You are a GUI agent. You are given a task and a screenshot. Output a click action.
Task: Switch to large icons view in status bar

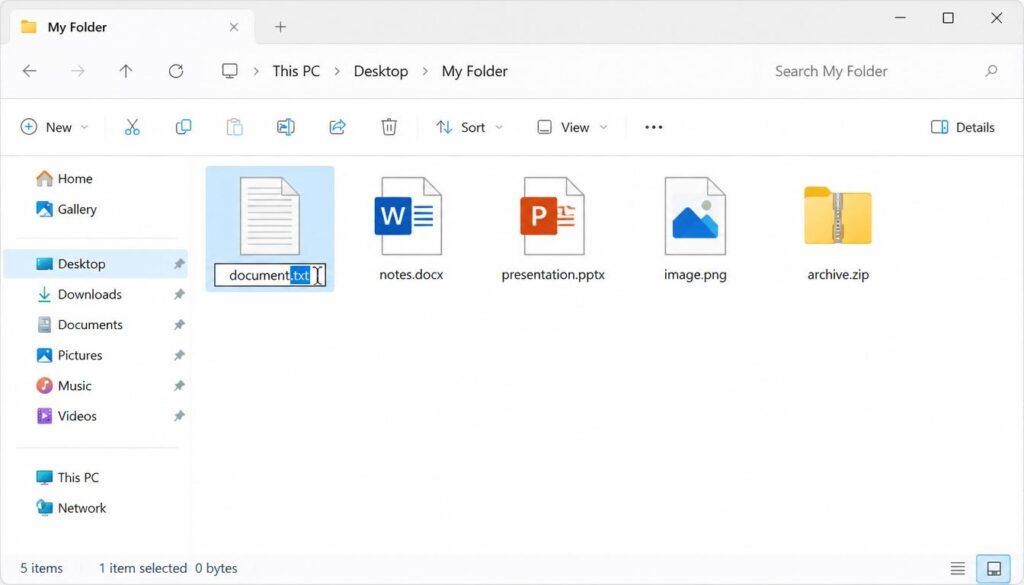tap(993, 569)
